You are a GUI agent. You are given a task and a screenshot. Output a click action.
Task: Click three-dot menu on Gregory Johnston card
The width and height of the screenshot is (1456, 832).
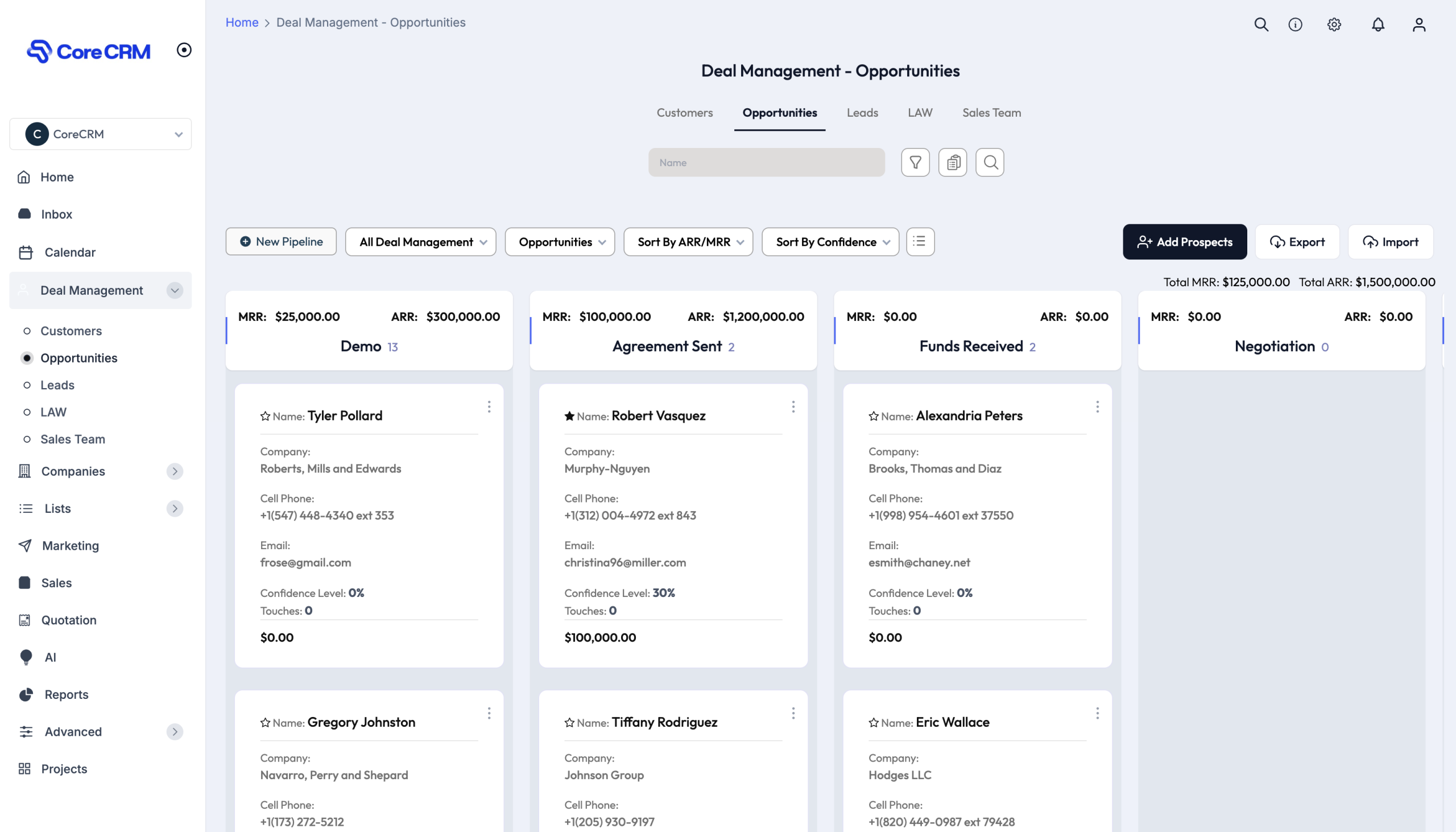pos(489,713)
